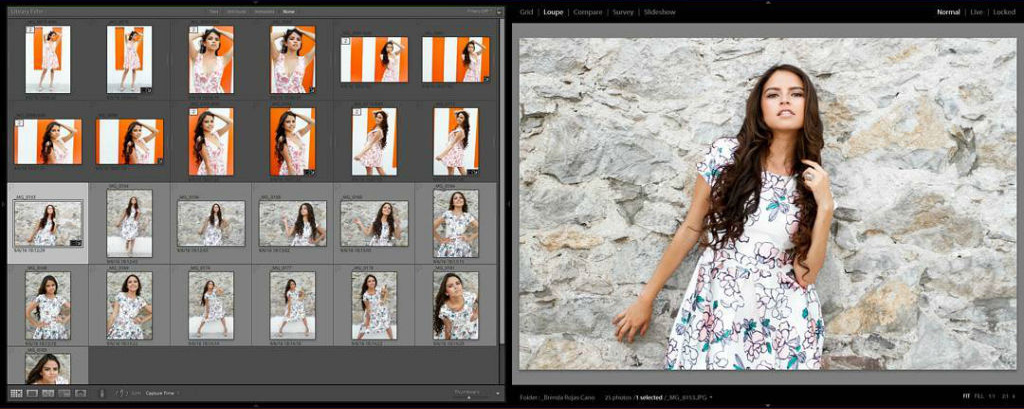Image resolution: width=1024 pixels, height=409 pixels.
Task: Switch to Grid view icon in toolbar
Action: click(x=16, y=393)
